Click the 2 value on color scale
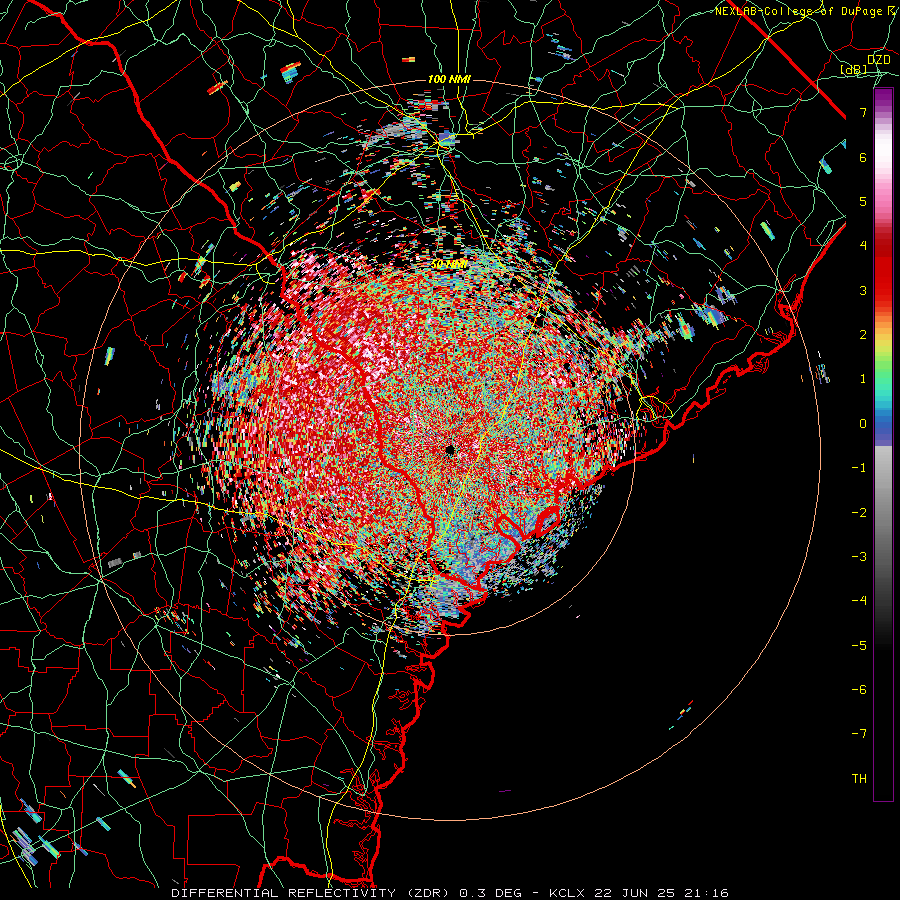Screen dimensions: 900x900 point(863,335)
